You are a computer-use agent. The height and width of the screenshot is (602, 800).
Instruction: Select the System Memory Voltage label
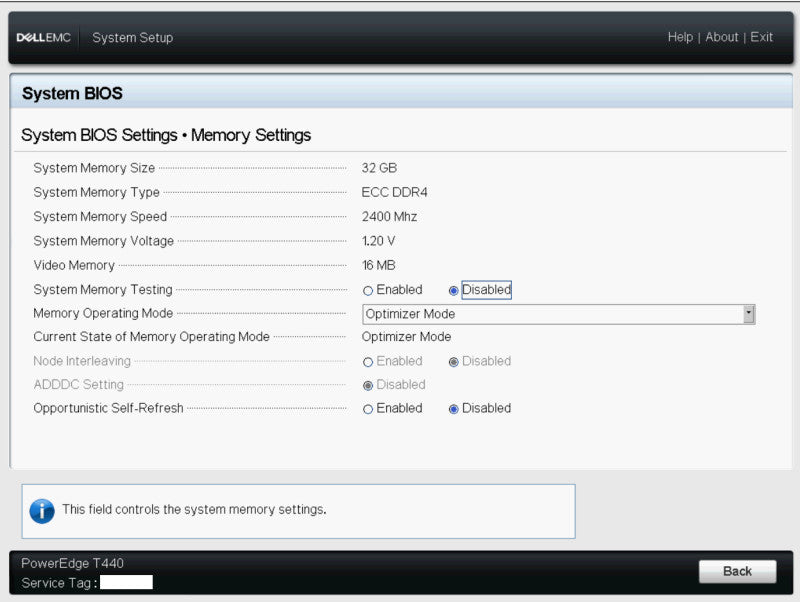point(104,241)
